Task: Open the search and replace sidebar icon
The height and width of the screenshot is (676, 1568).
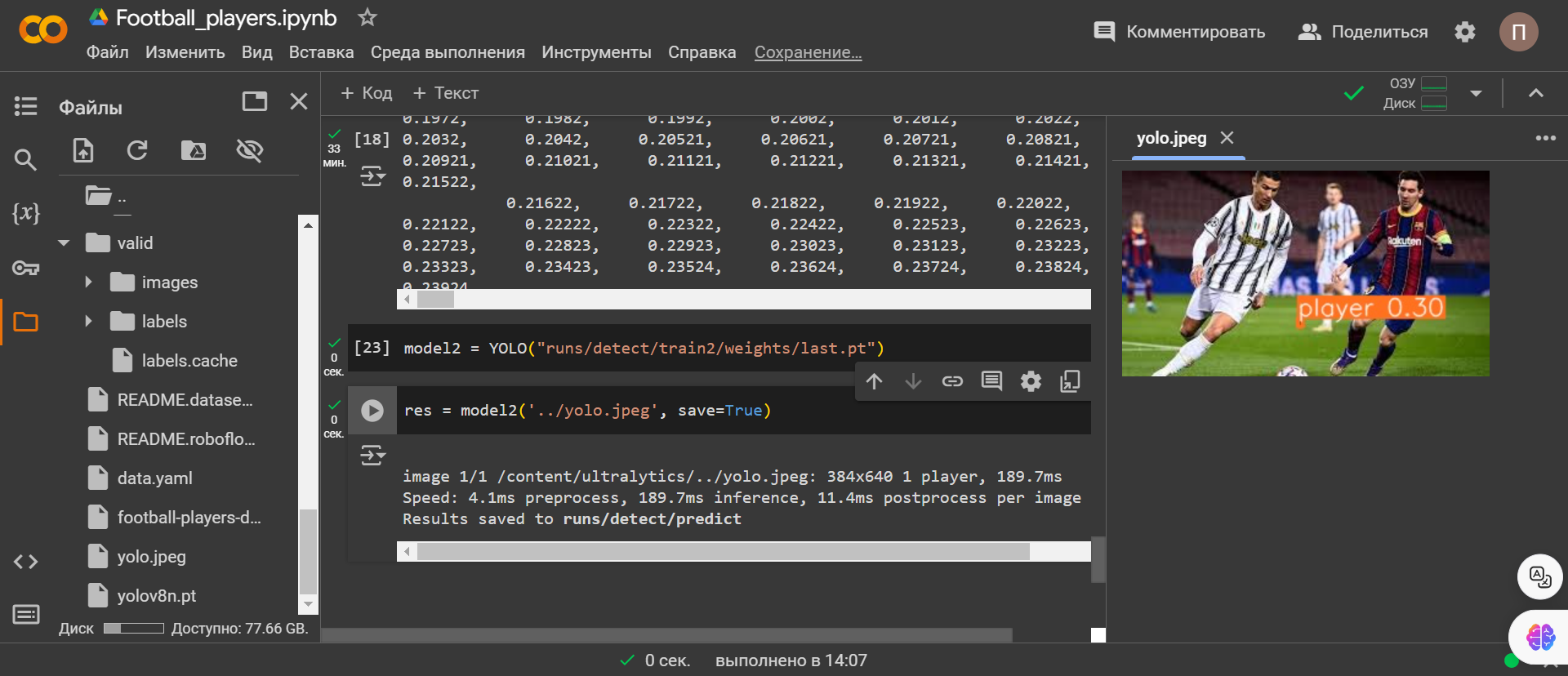Action: click(25, 159)
